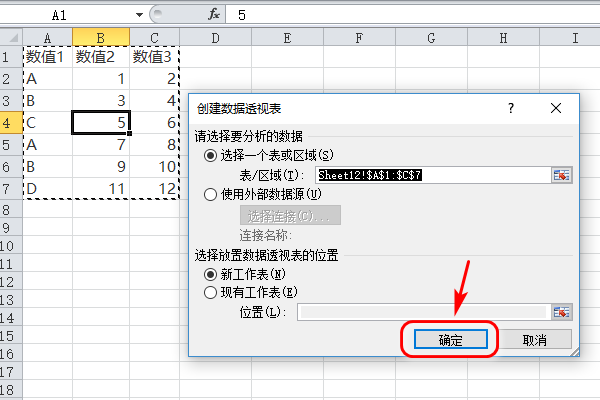Click the select-all corner triangle
This screenshot has width=600, height=400.
[x=11, y=38]
